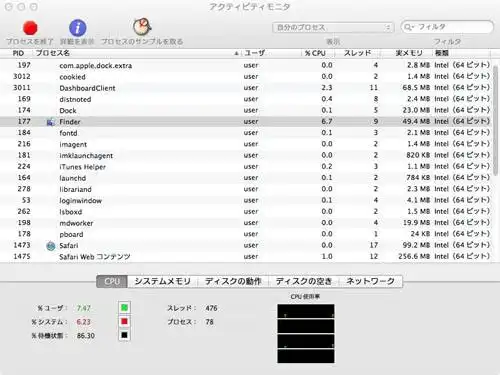Image resolution: width=500 pixels, height=375 pixels.
Task: Select the mdworker process row
Action: pos(246,223)
